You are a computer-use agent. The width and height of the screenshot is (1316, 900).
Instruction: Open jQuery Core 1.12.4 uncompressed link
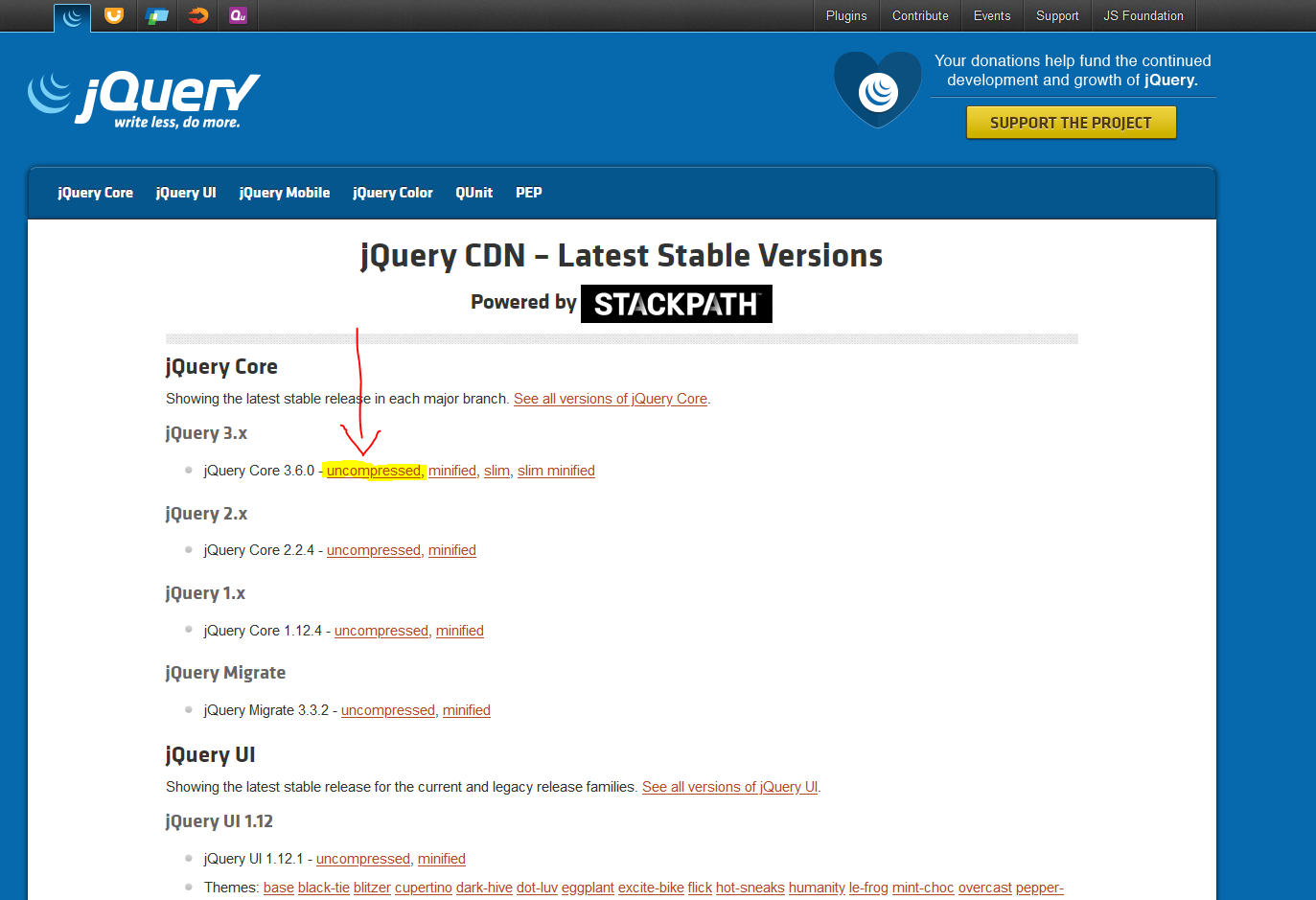pyautogui.click(x=381, y=631)
